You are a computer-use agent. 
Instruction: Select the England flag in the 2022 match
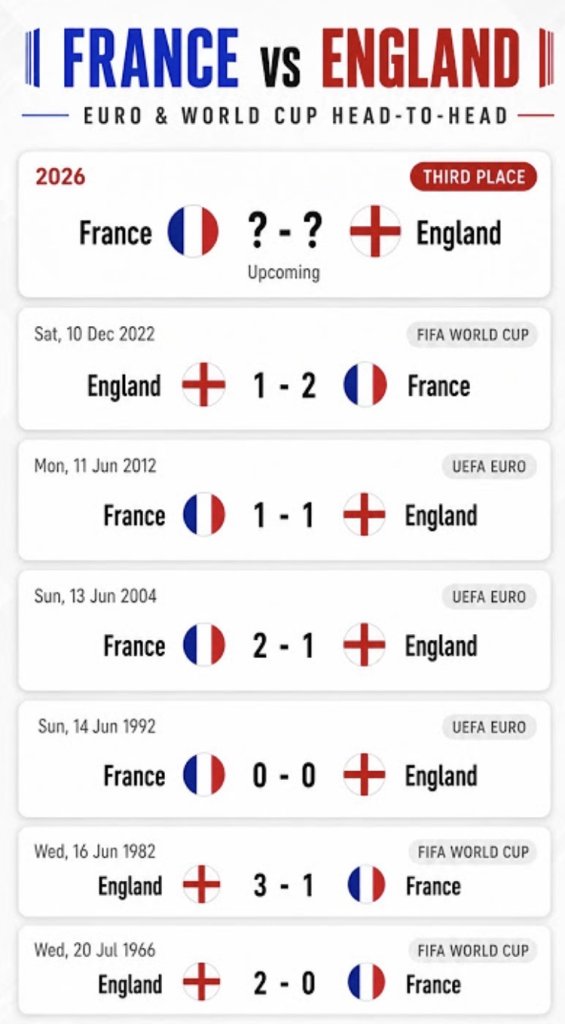pyautogui.click(x=204, y=385)
